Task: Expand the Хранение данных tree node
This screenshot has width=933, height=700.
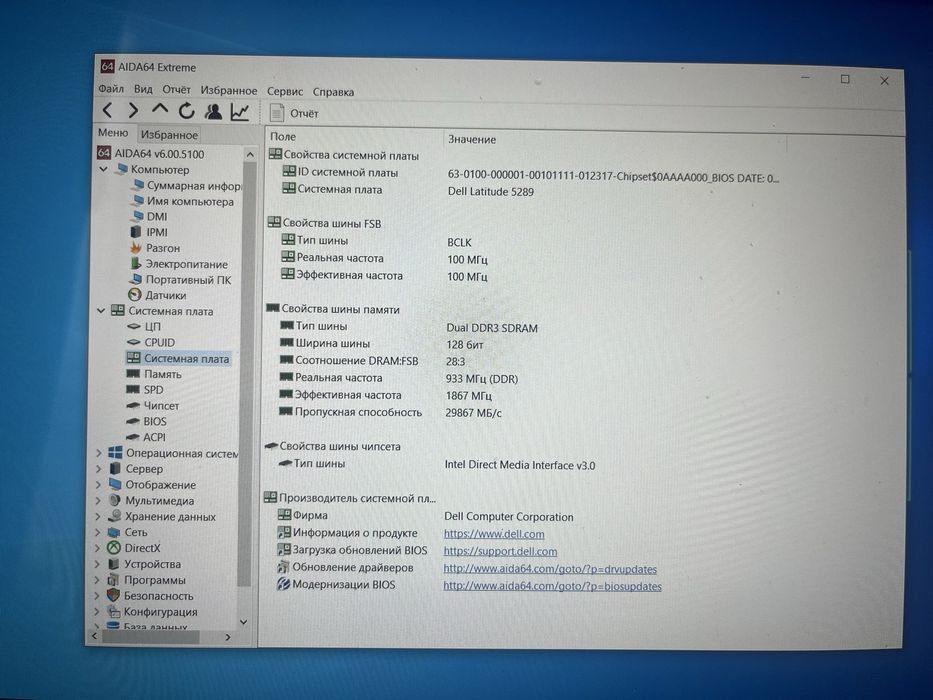Action: pos(98,517)
